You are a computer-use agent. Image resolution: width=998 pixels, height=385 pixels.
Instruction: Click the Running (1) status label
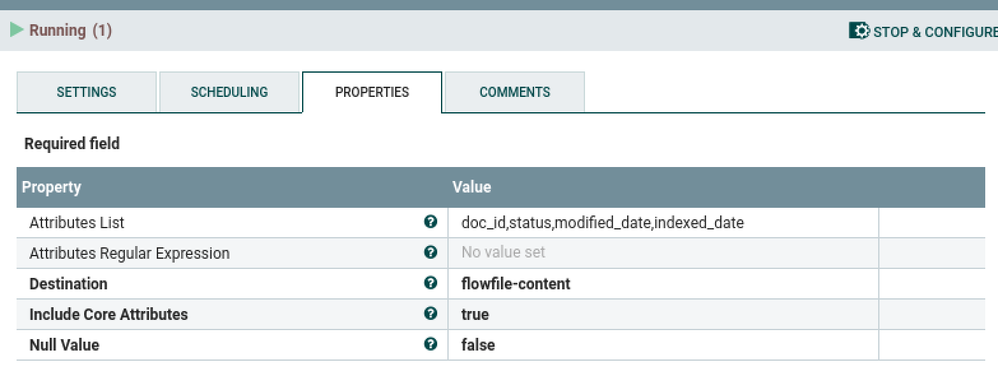coord(71,31)
